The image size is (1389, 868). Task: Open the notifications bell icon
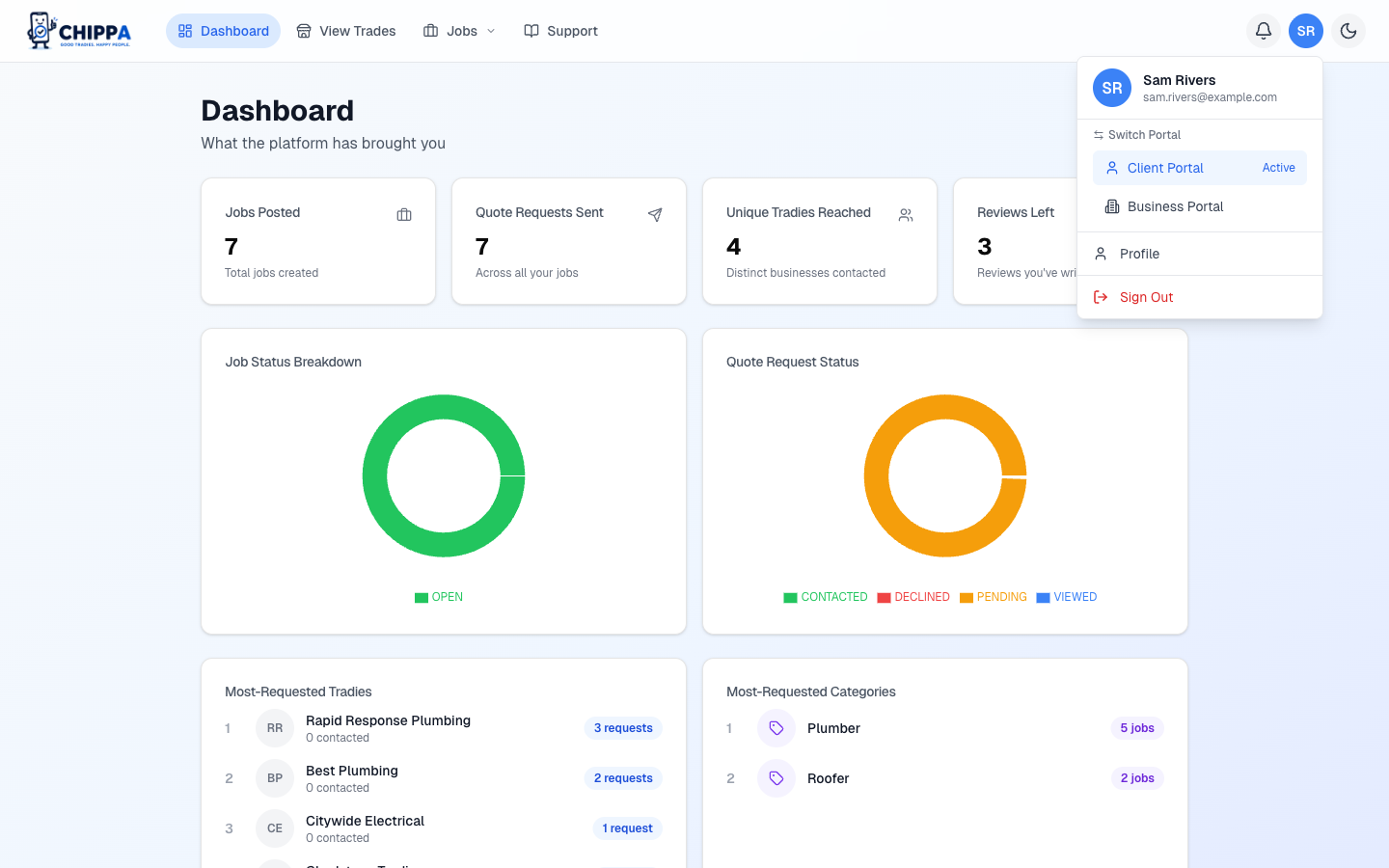click(x=1264, y=31)
